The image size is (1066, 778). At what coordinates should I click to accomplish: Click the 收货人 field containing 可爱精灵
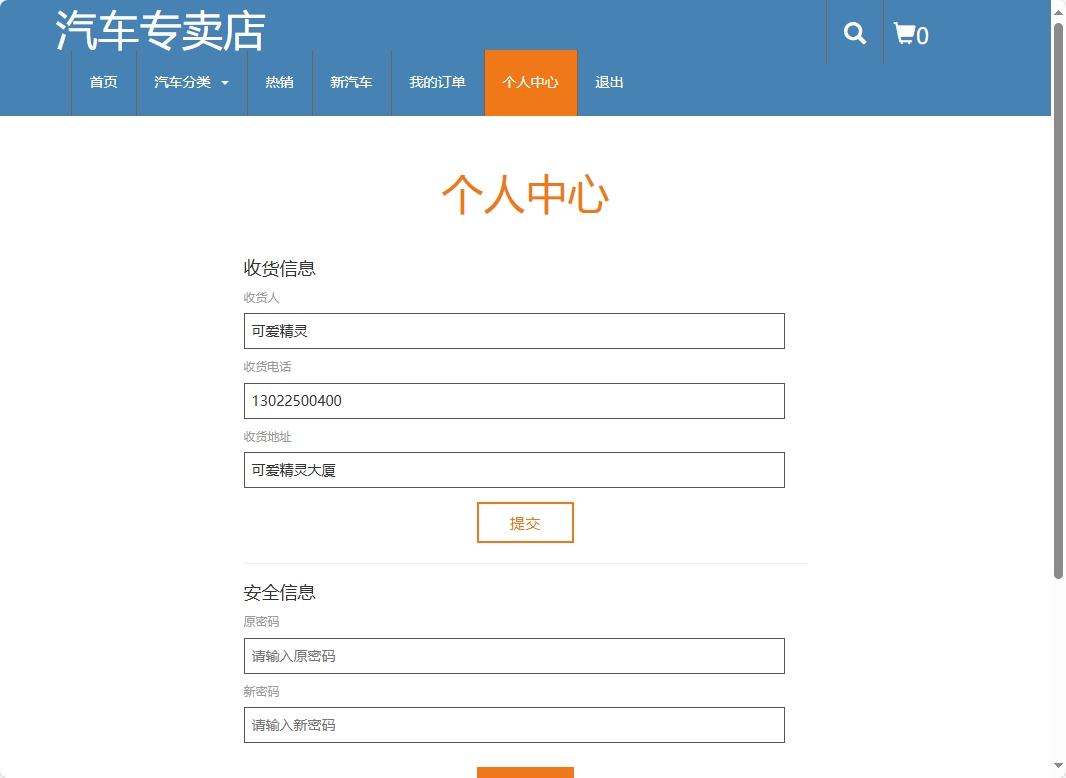point(513,330)
